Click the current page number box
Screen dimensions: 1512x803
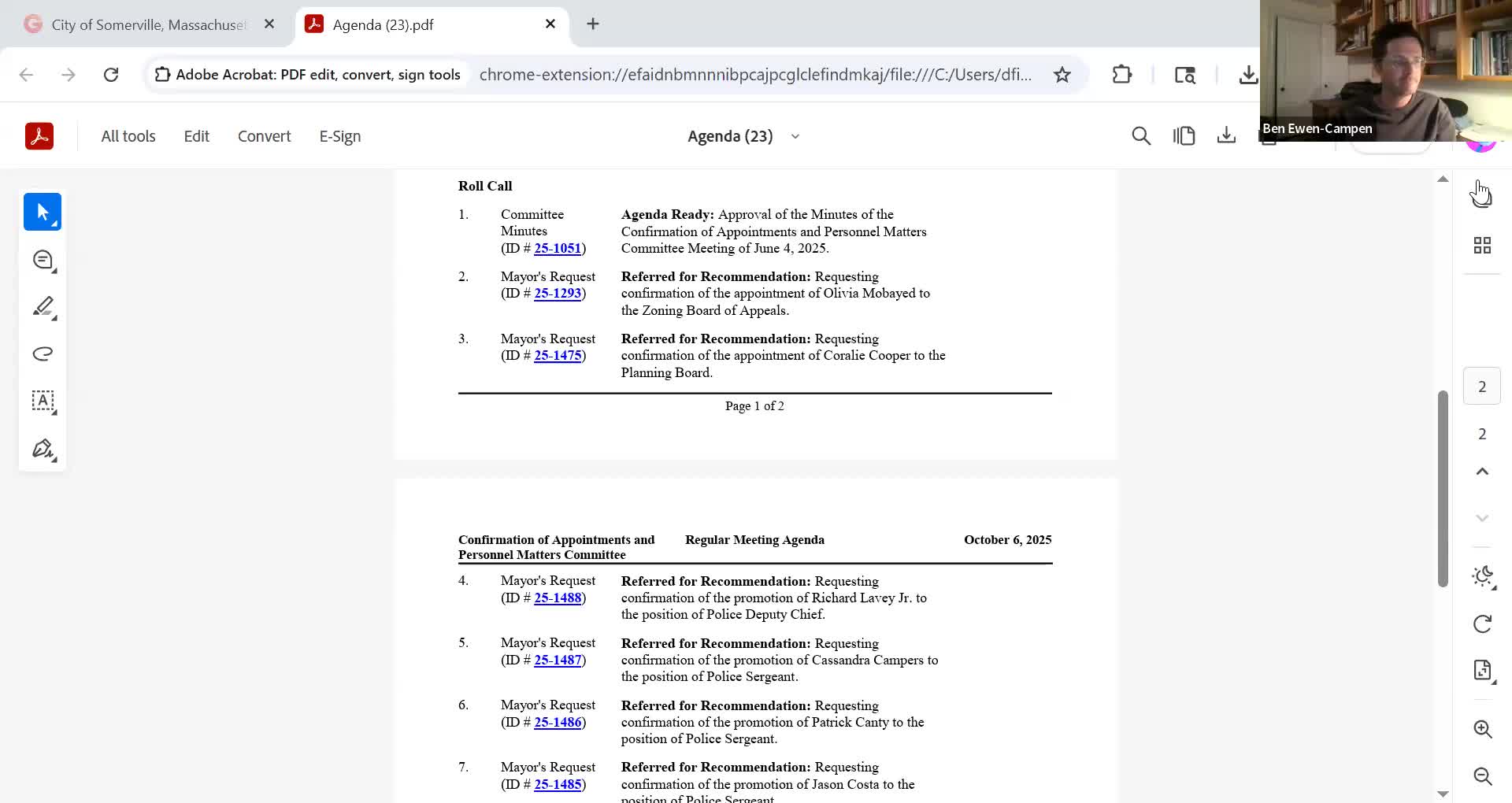pyautogui.click(x=1482, y=387)
